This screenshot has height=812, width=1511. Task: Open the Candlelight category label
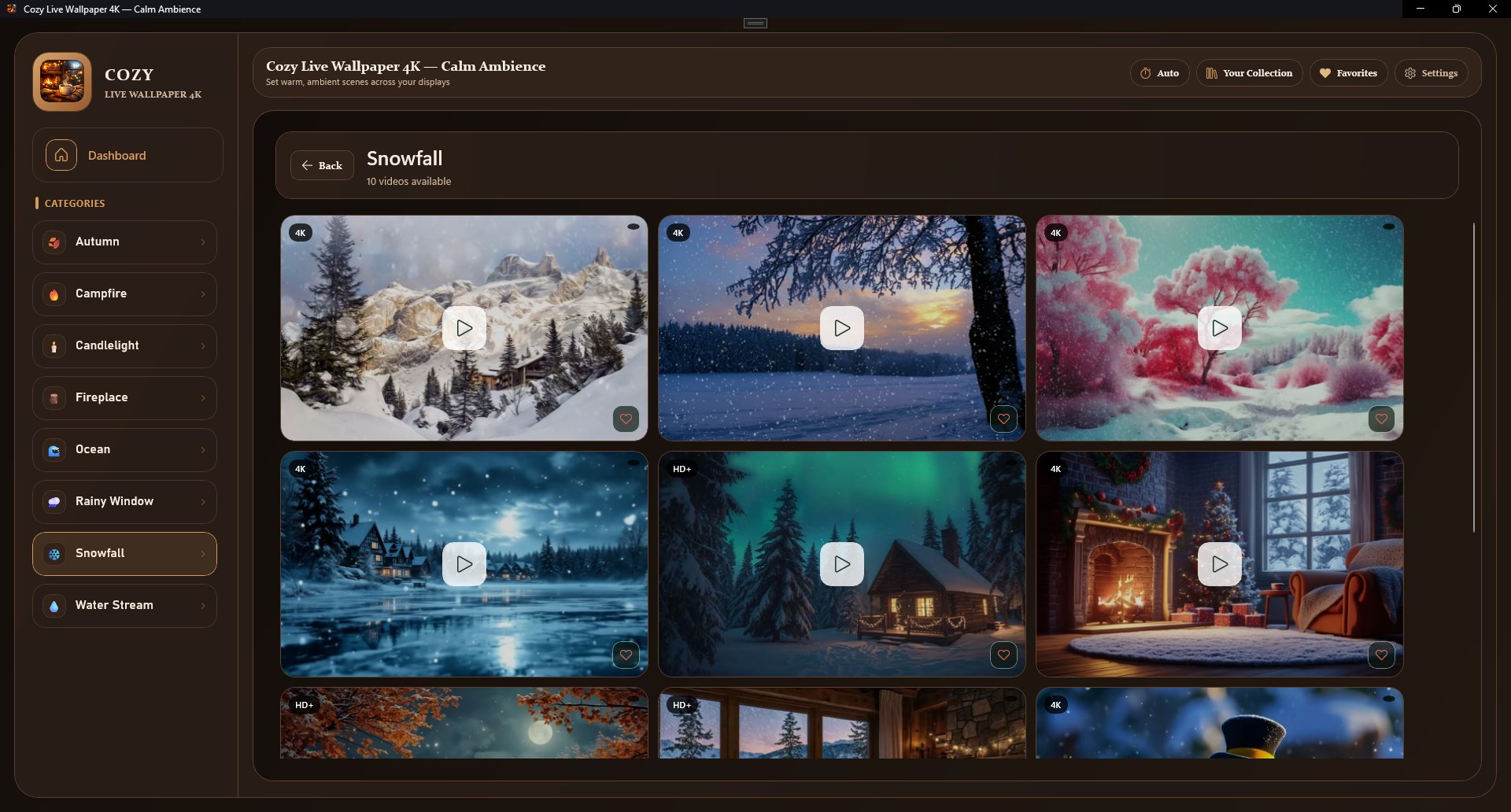pos(107,345)
